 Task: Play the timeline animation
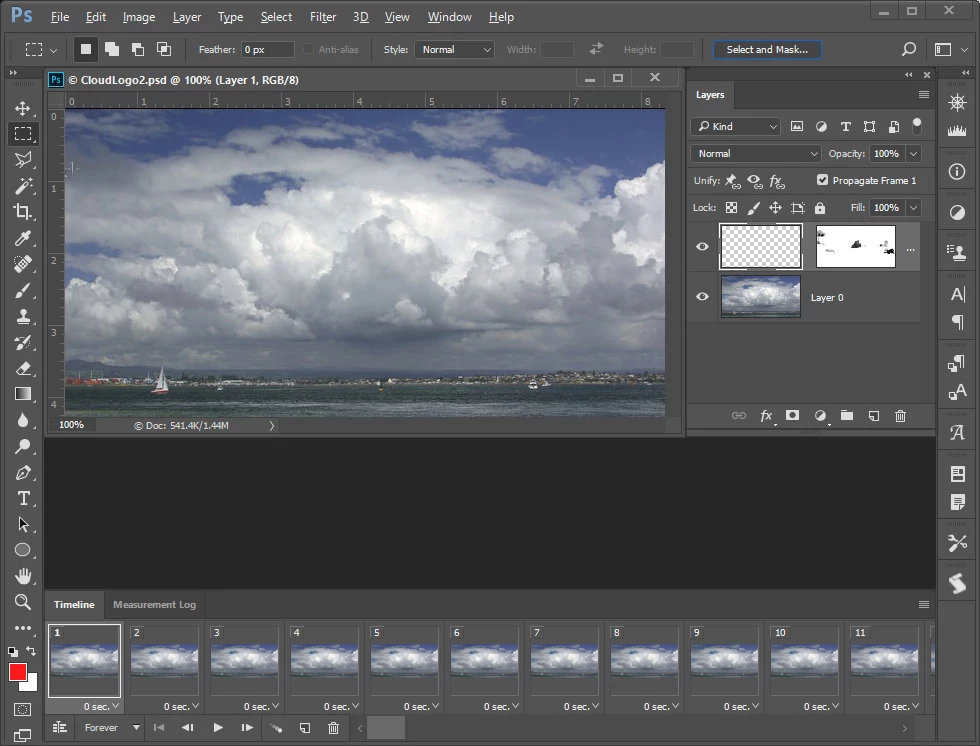pos(217,728)
